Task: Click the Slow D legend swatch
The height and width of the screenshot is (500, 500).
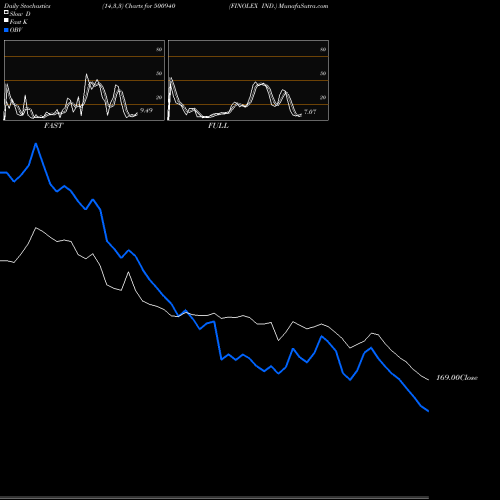Action: point(6,12)
